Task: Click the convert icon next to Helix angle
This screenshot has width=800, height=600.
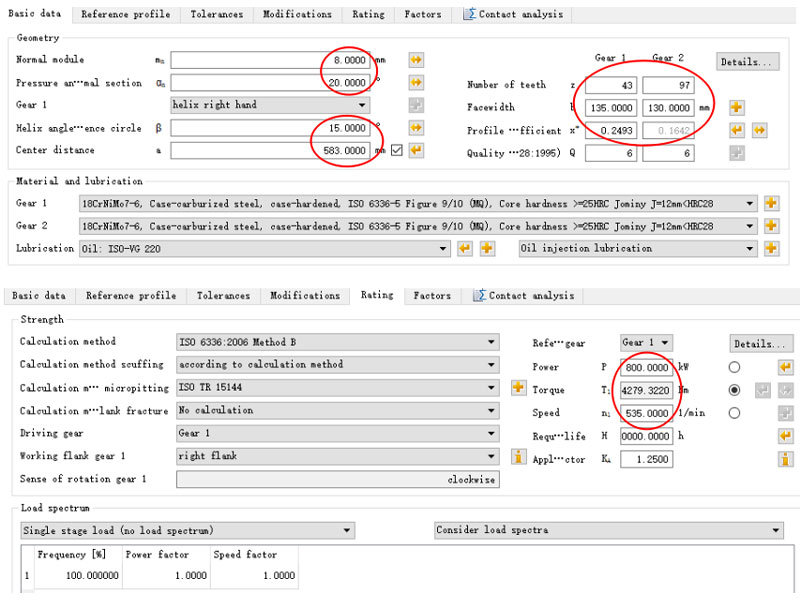Action: (x=416, y=128)
